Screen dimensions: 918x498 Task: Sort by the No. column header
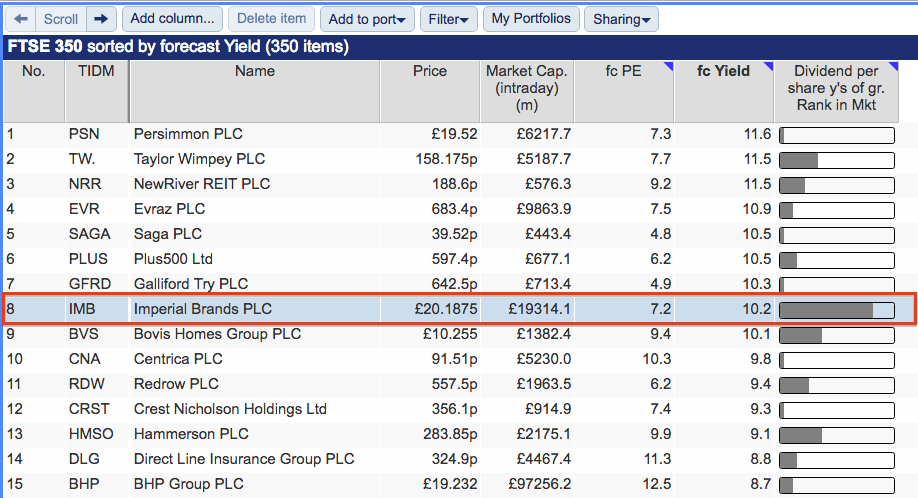(34, 91)
